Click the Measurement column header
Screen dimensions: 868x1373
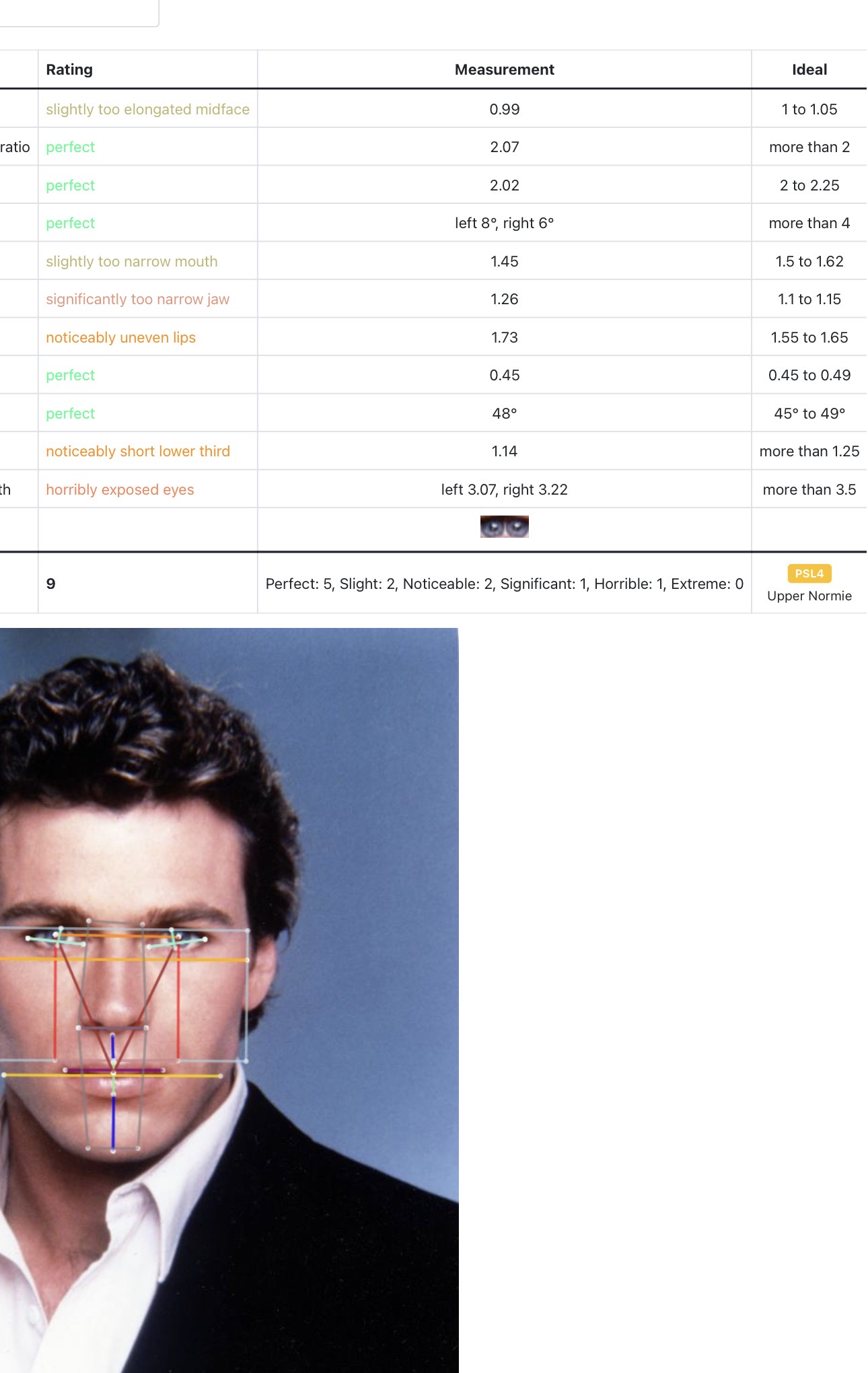point(504,69)
